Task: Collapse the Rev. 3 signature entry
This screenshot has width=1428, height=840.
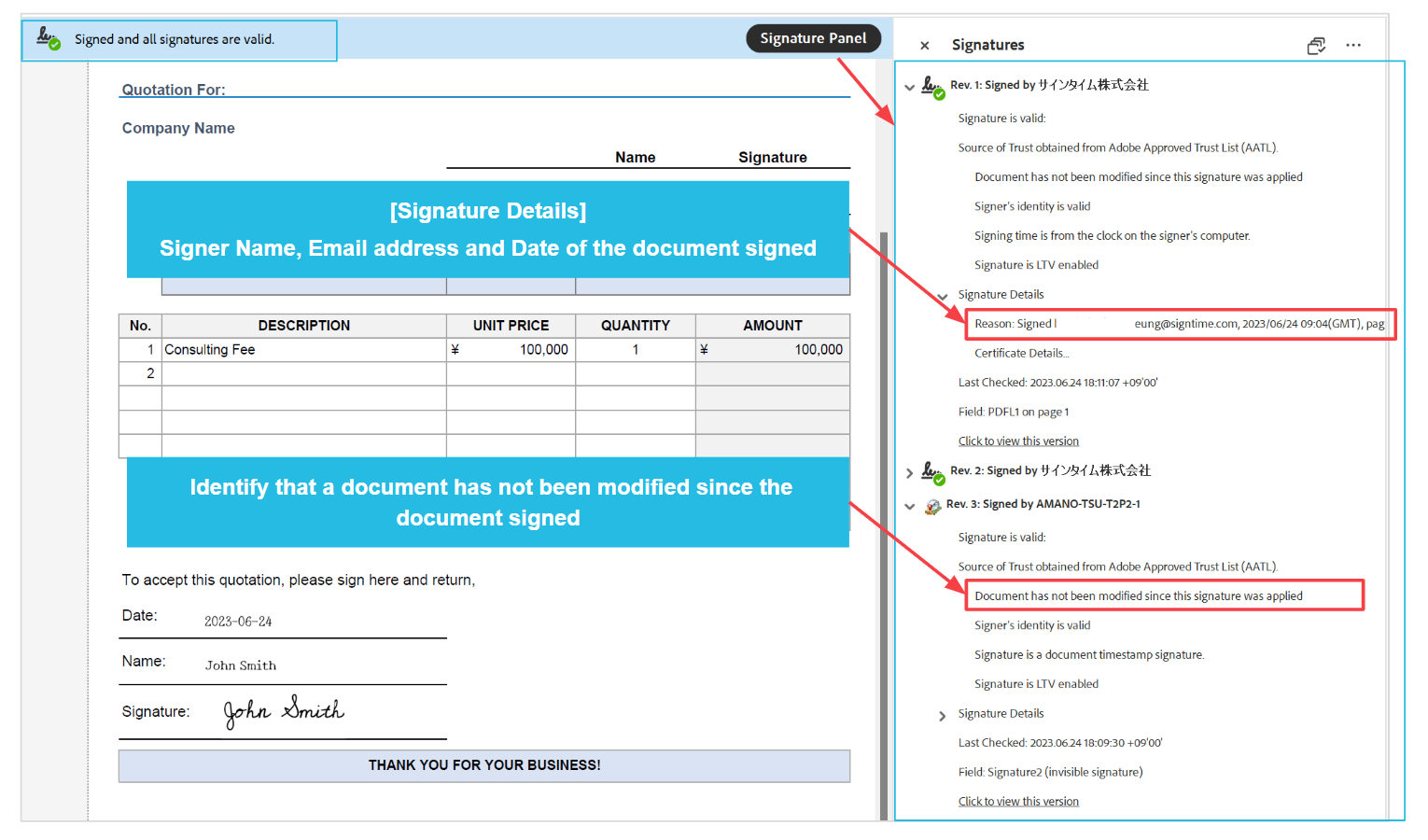Action: 909,506
